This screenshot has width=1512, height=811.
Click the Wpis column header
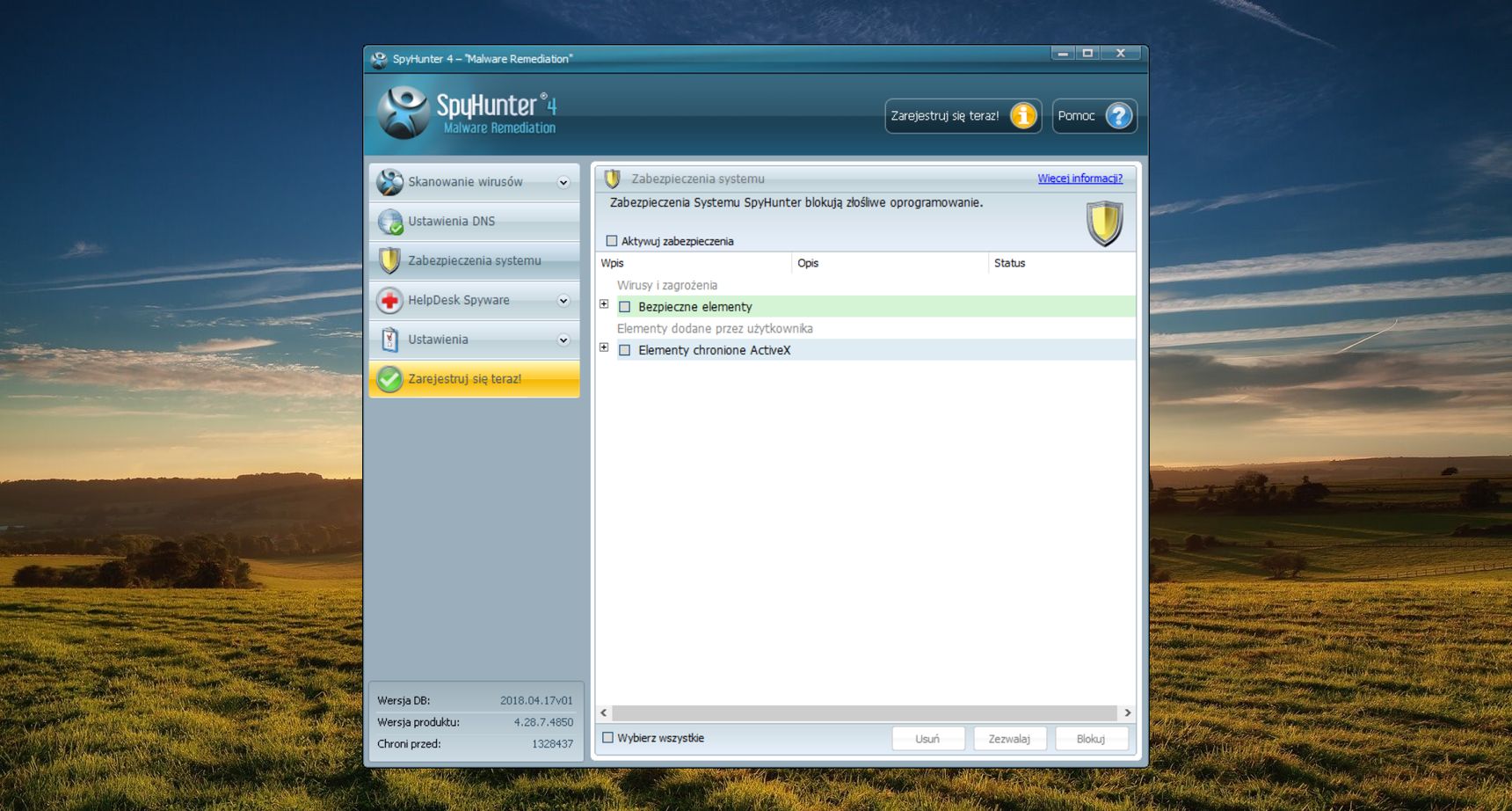[694, 263]
